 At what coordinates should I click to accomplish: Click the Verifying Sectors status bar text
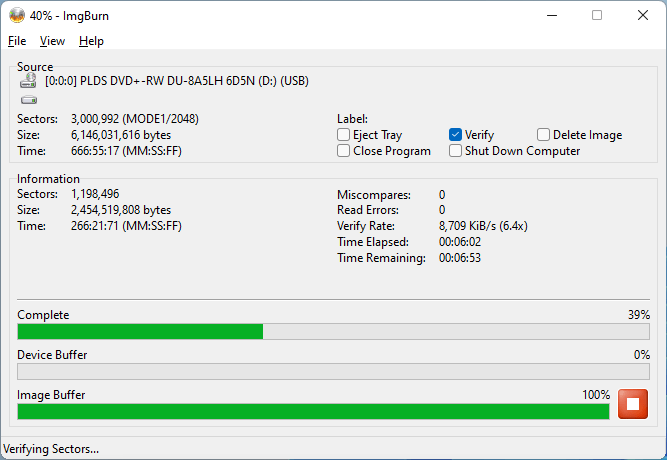coord(52,449)
